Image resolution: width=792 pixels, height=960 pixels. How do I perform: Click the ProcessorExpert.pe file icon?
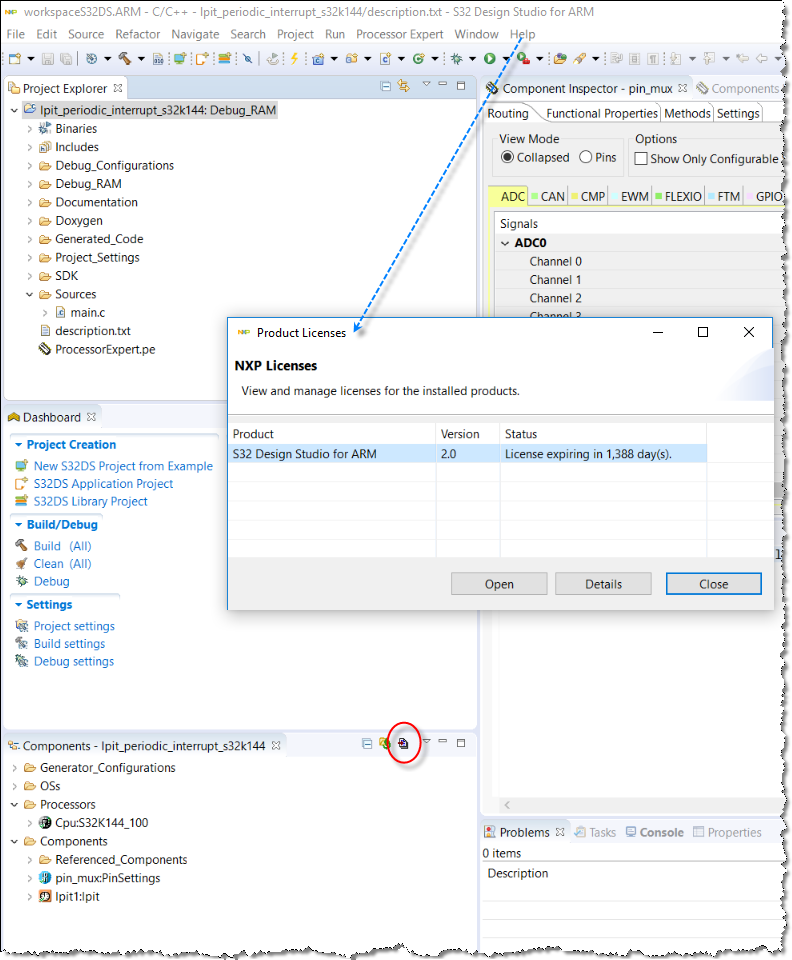[44, 349]
